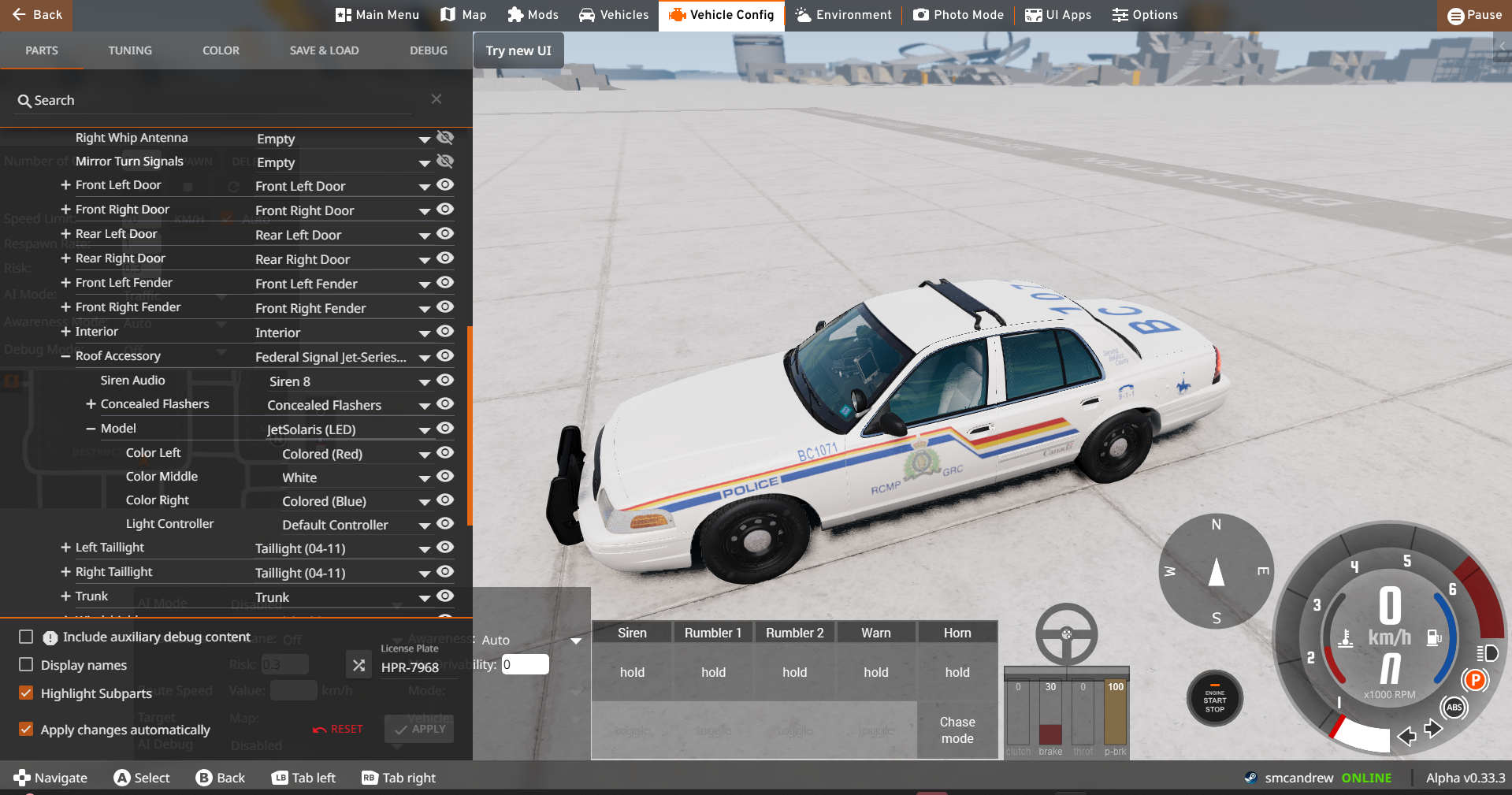Switch to the Tuning tab

click(130, 50)
